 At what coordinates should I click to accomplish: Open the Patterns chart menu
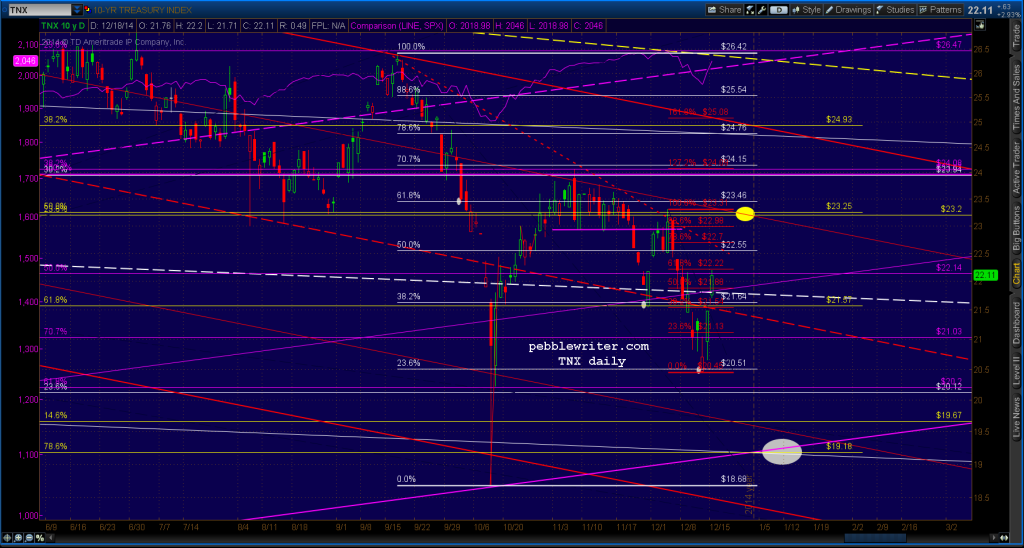click(940, 10)
